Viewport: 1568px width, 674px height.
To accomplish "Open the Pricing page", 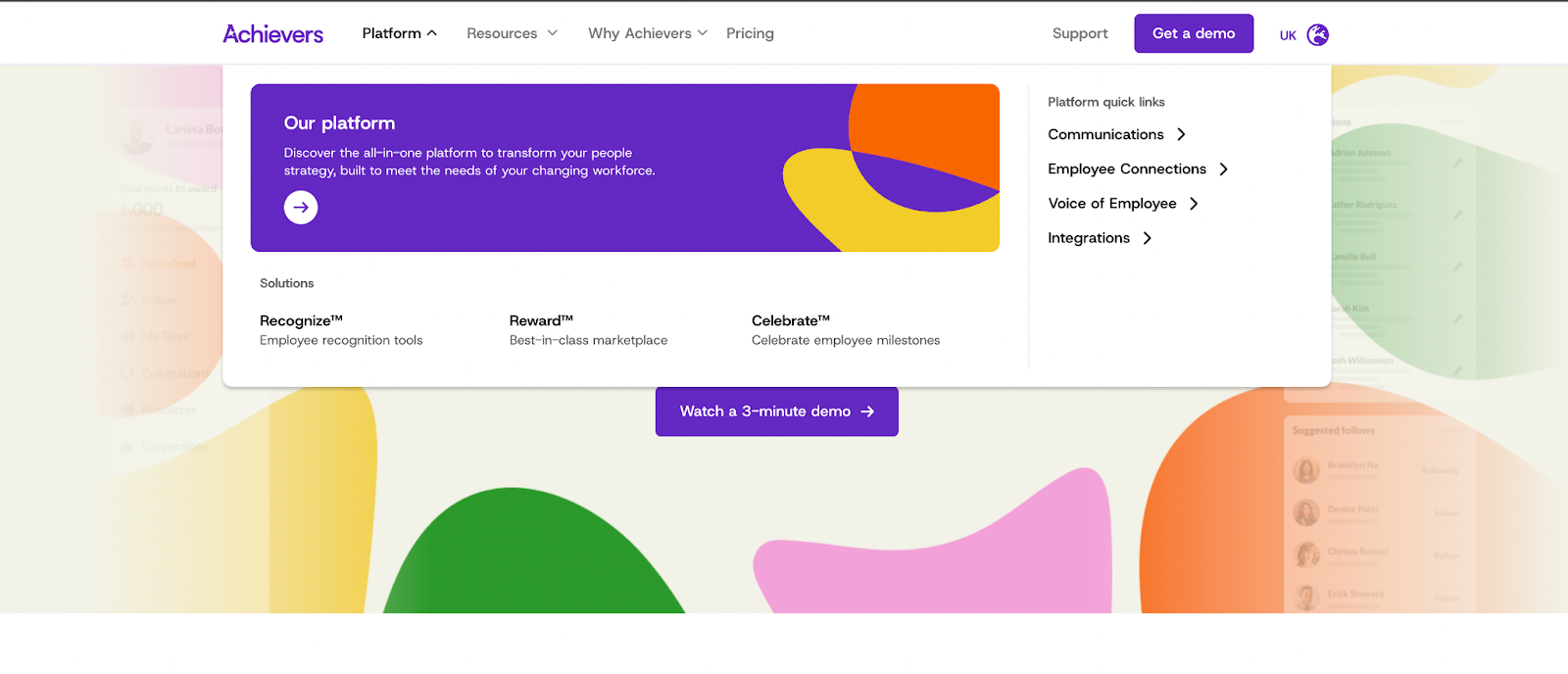I will tap(750, 33).
